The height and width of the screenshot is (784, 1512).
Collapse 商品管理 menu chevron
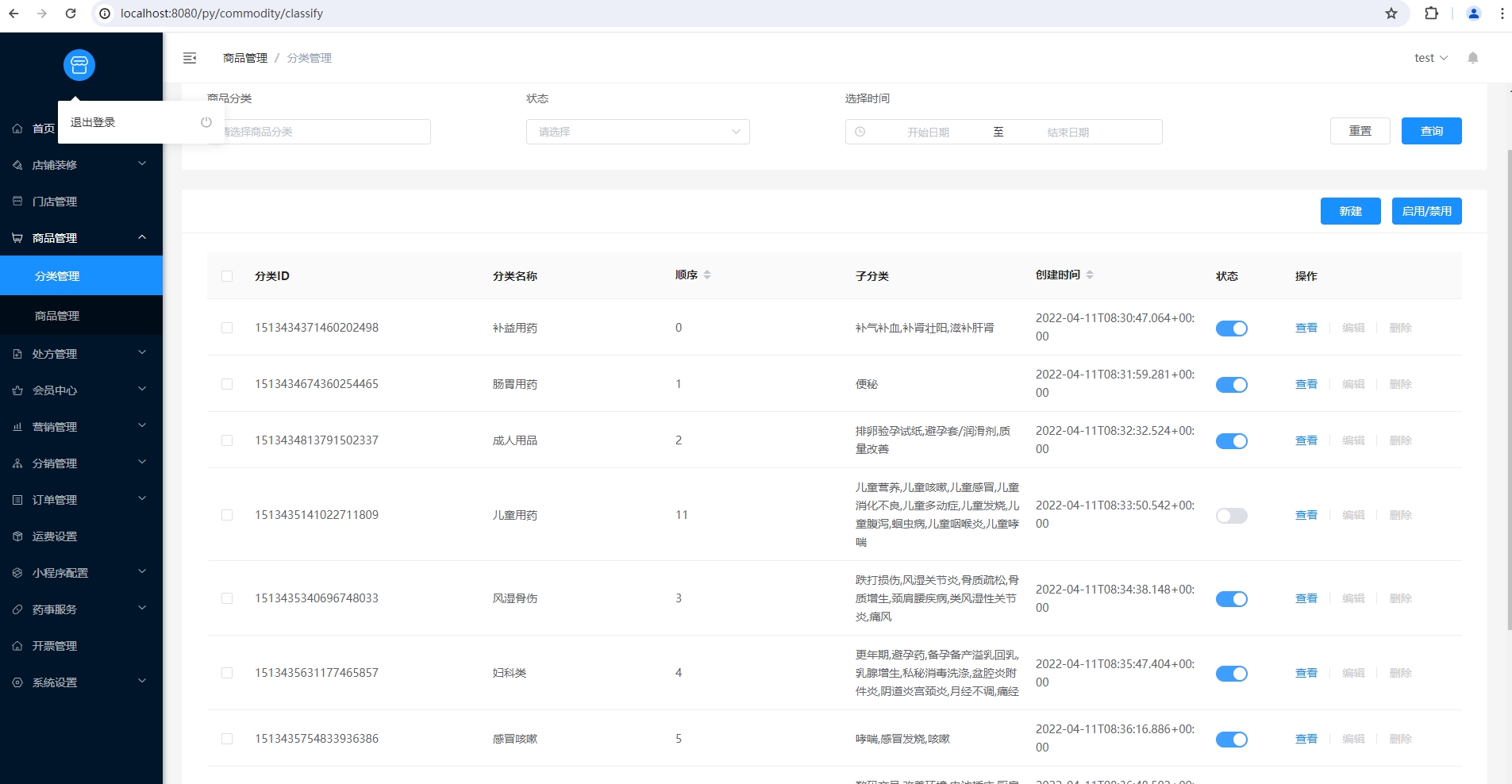142,236
